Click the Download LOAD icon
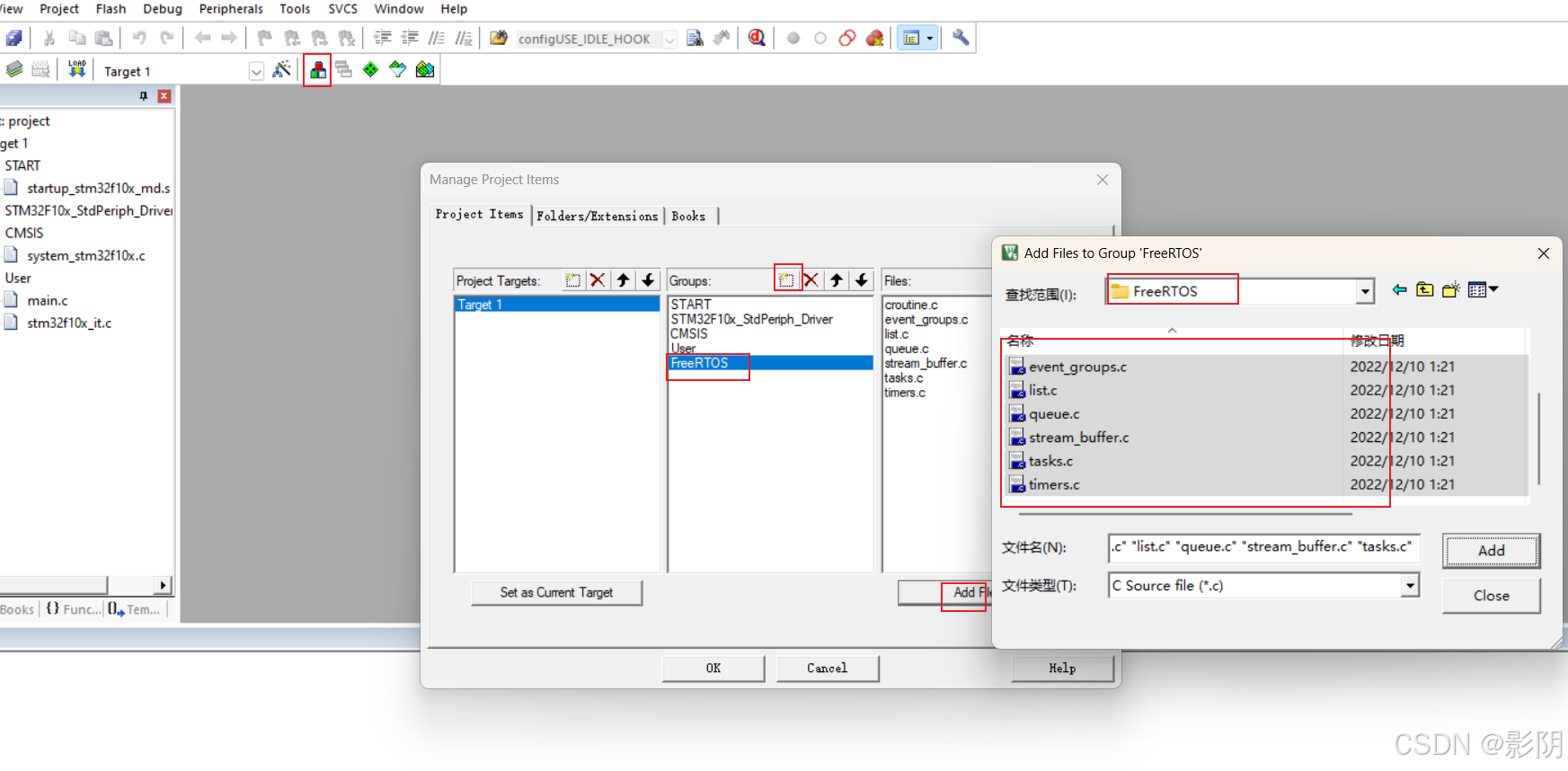1568x771 pixels. tap(77, 70)
